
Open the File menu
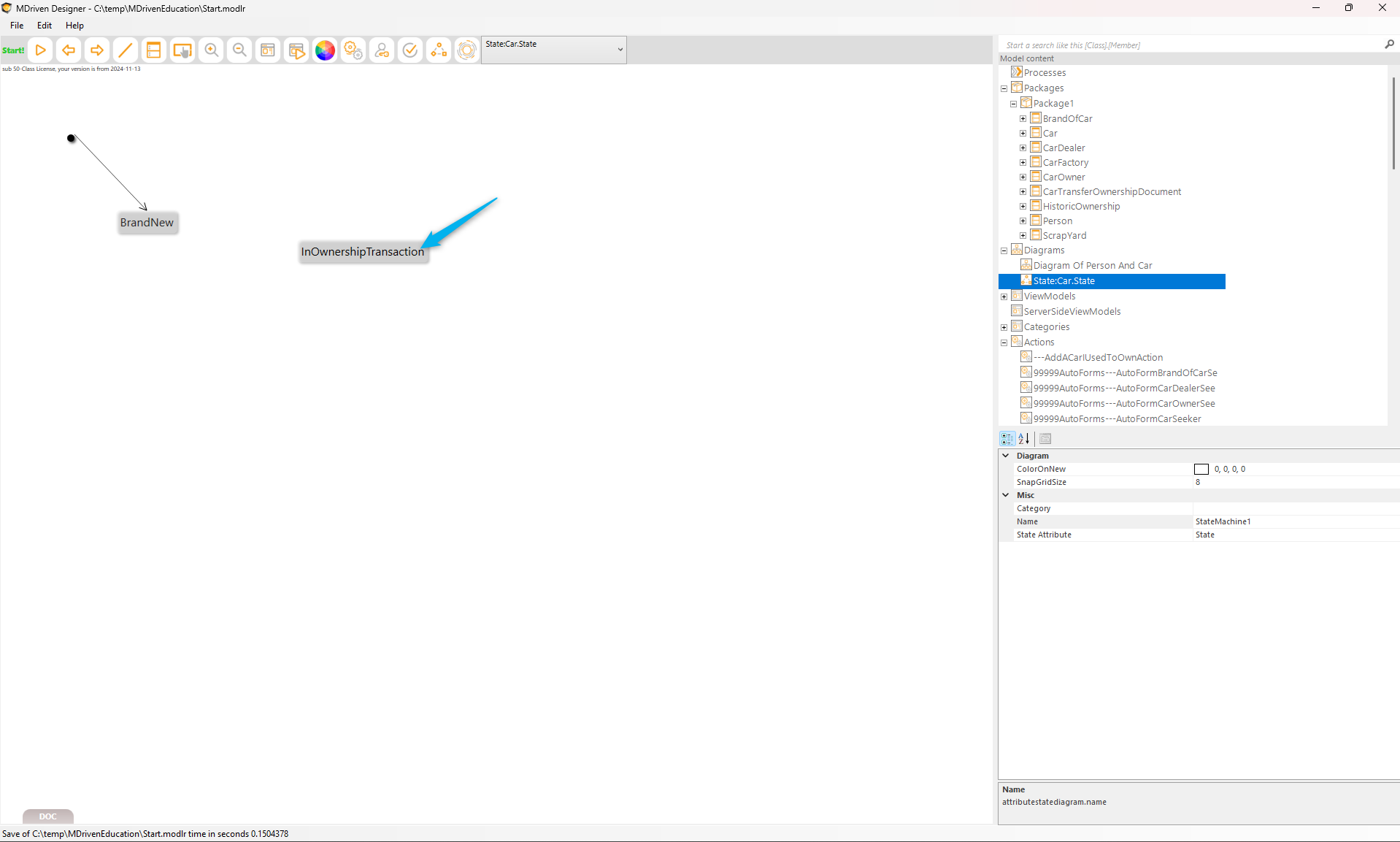coord(17,26)
